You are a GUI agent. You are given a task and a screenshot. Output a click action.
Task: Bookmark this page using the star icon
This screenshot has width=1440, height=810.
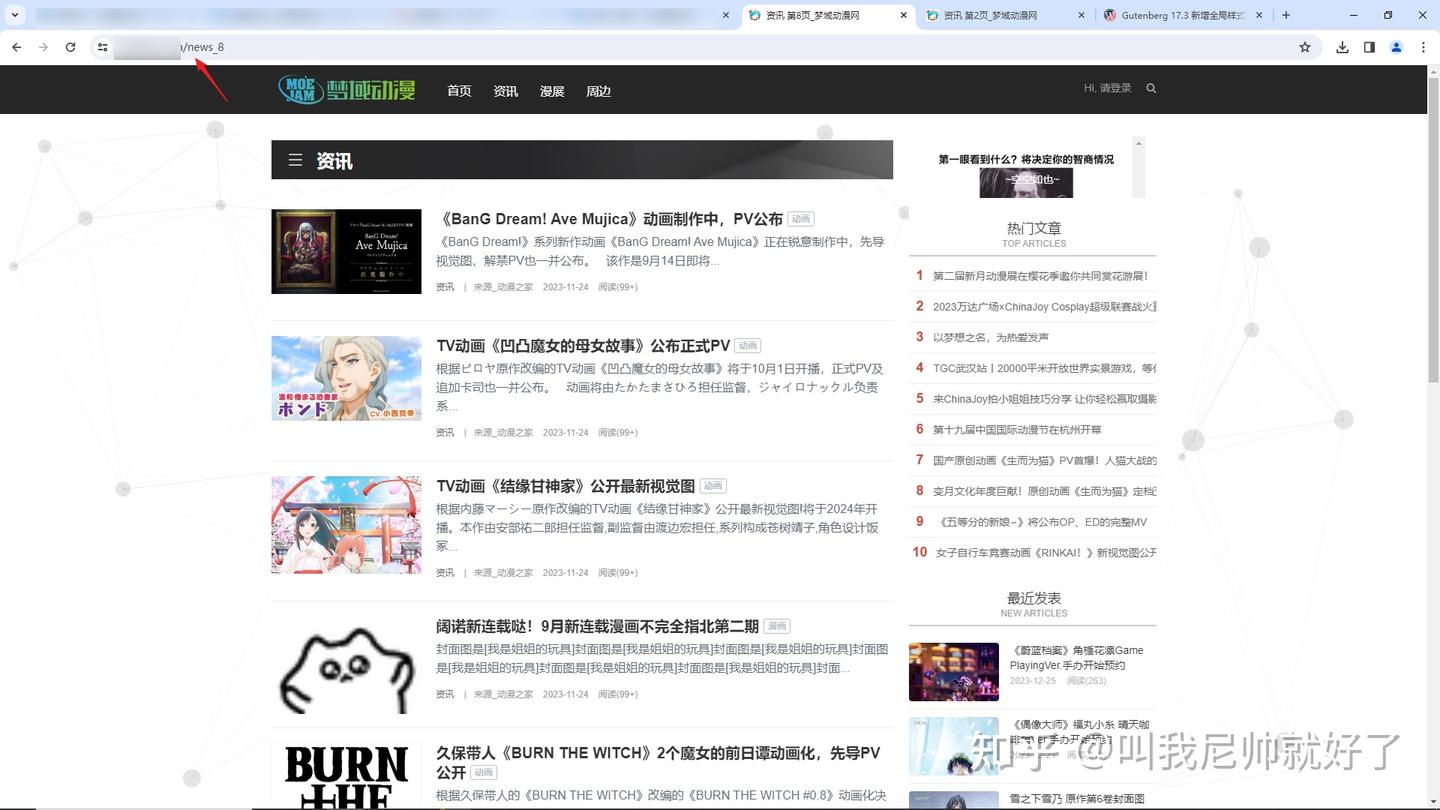tap(1305, 47)
